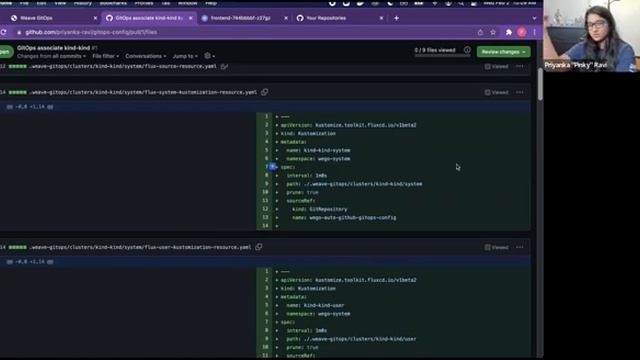
Task: Copy the flux-user-kustomization-resource.yaml file path
Action: pyautogui.click(x=259, y=247)
